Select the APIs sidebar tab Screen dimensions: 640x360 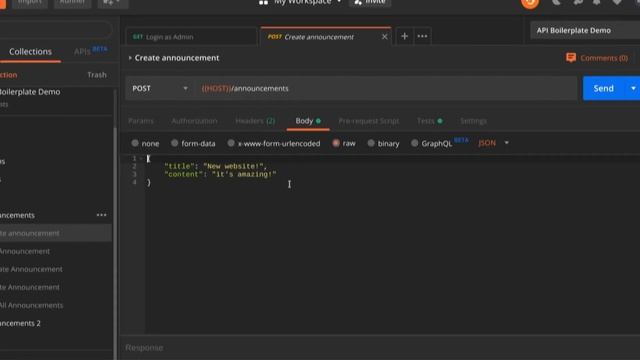coord(90,51)
